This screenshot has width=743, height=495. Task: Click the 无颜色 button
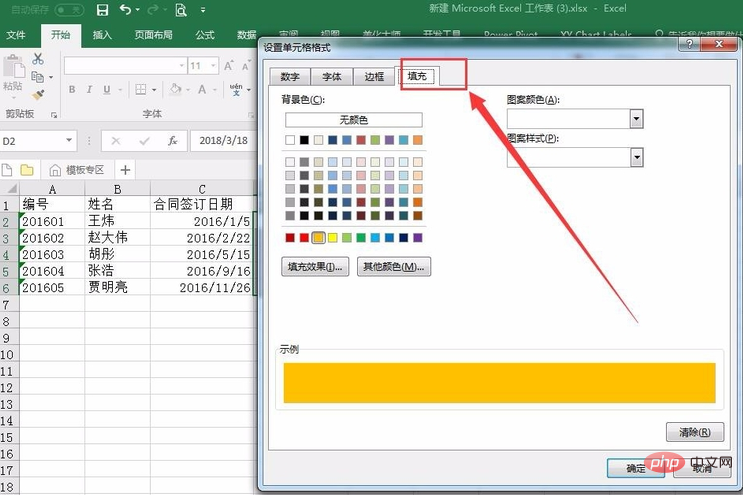353,120
